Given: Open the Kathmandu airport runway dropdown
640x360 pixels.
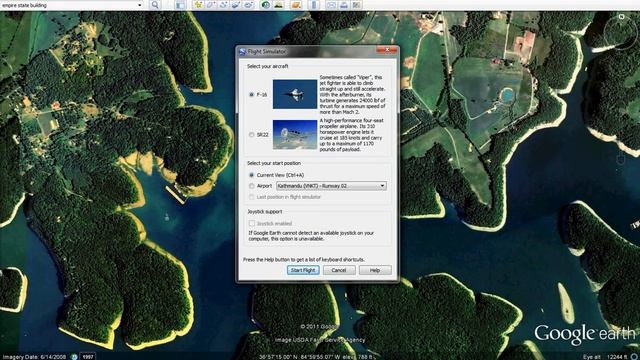Looking at the screenshot, I should click(331, 186).
